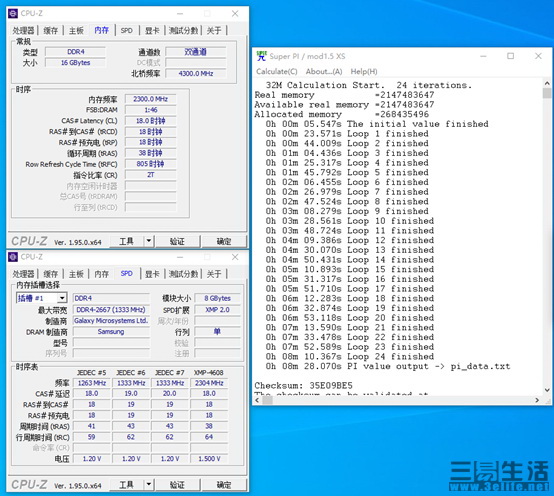Expand 工具 dropdown arrow in top CPU-Z window
The height and width of the screenshot is (496, 554).
[x=149, y=241]
